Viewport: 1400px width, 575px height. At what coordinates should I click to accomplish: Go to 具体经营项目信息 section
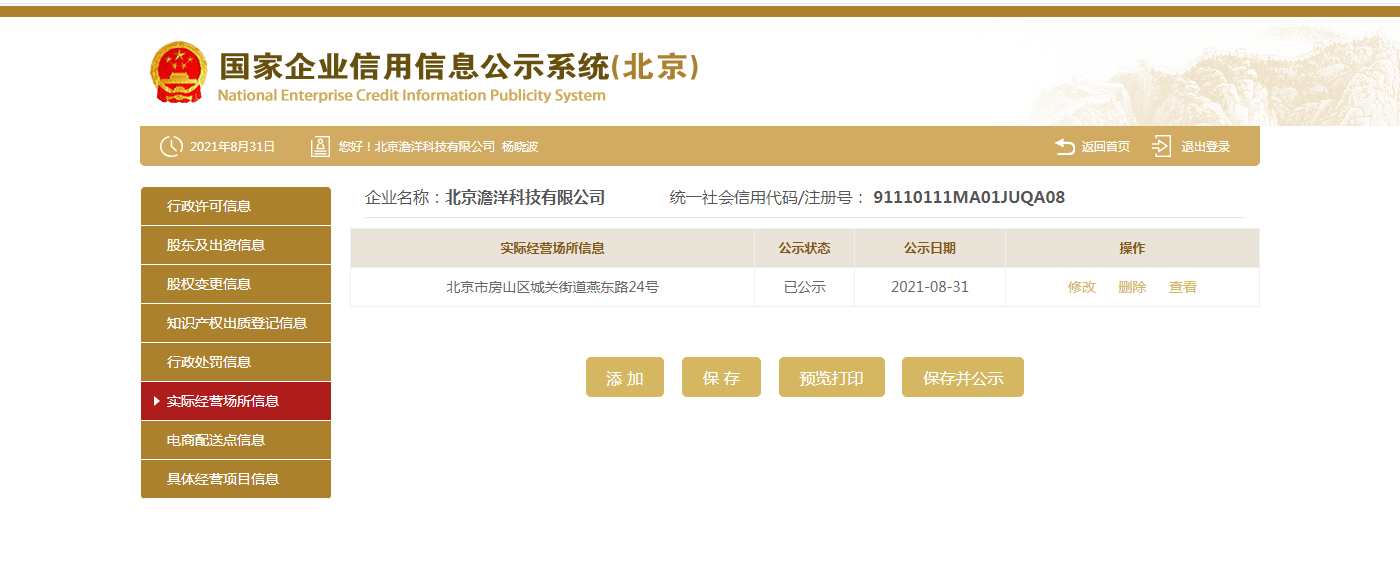tap(236, 479)
